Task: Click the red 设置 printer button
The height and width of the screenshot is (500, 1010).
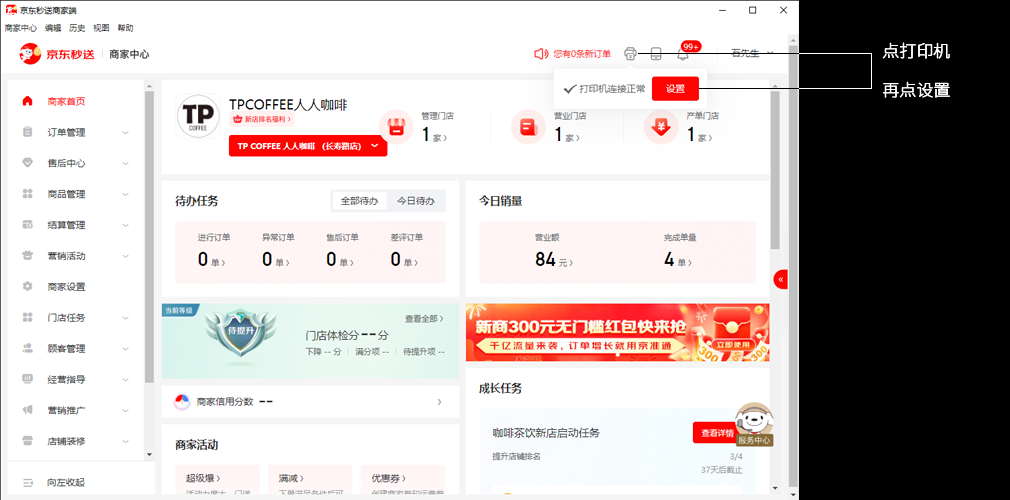Action: pyautogui.click(x=675, y=89)
